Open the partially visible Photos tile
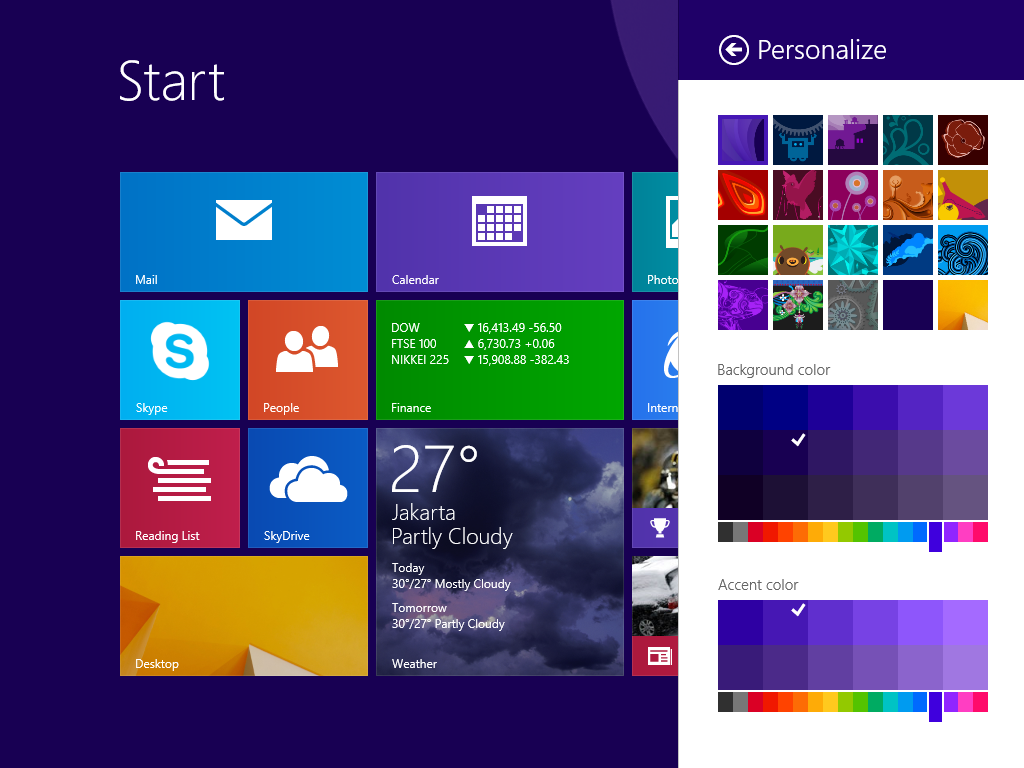The width and height of the screenshot is (1024, 768). pyautogui.click(x=655, y=232)
